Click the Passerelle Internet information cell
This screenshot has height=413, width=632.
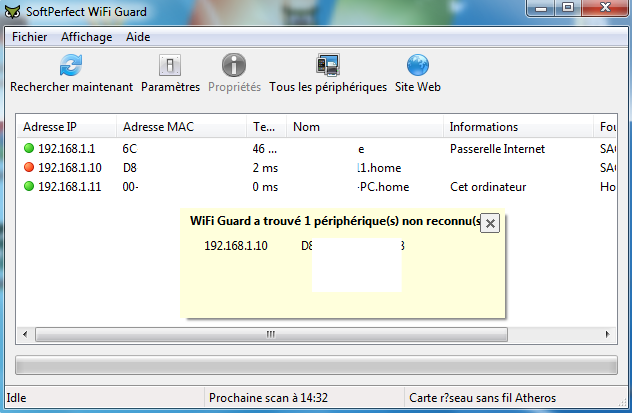pos(497,149)
